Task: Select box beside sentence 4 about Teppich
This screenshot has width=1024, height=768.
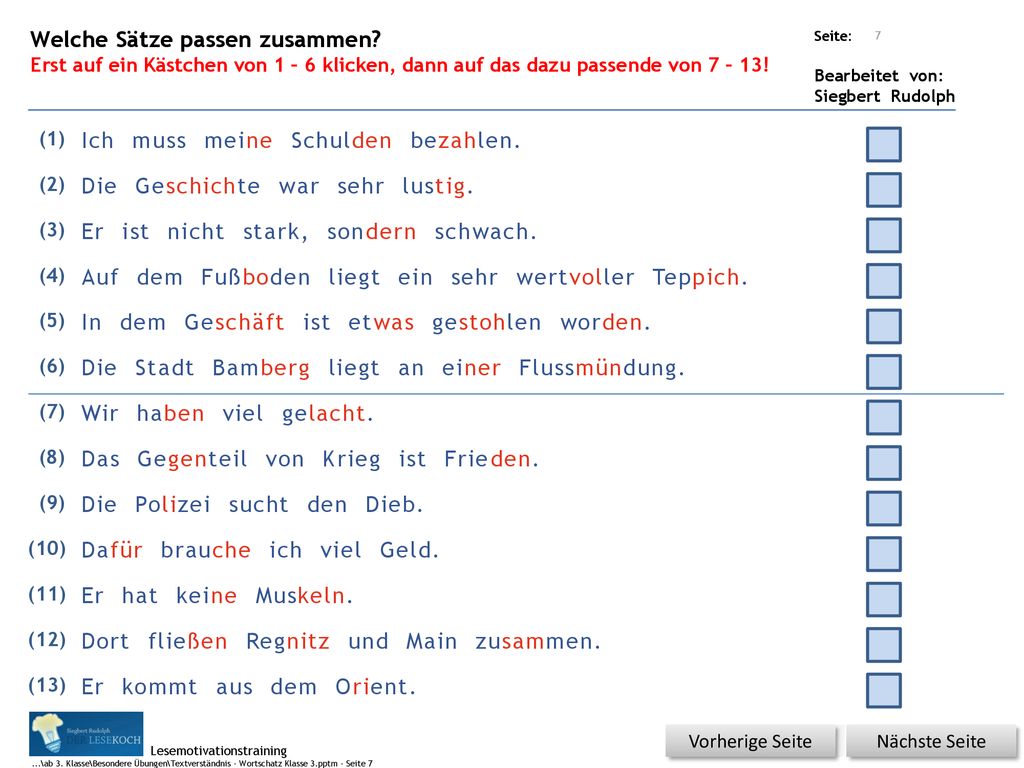Action: 884,281
